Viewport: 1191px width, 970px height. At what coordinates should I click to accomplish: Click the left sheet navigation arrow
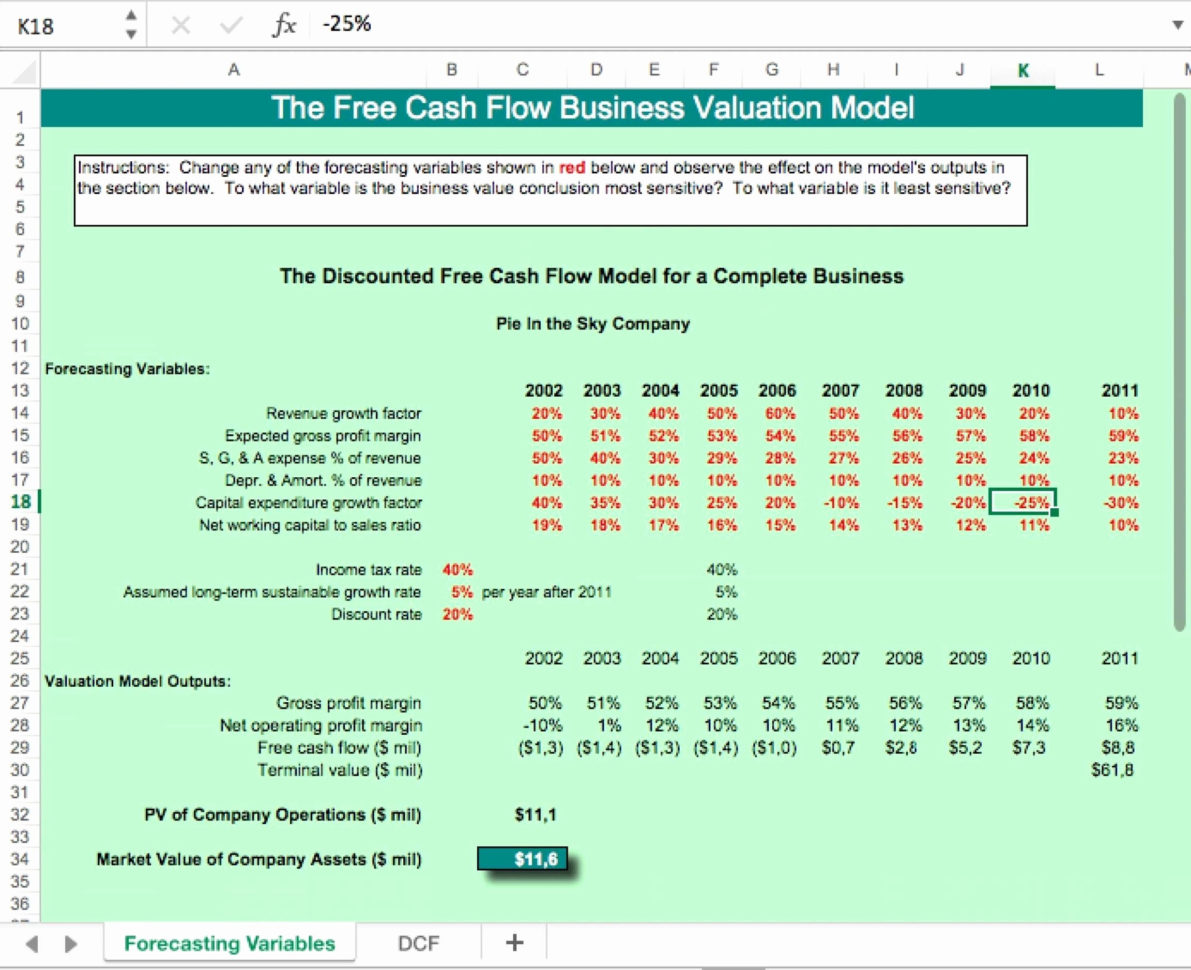point(31,942)
